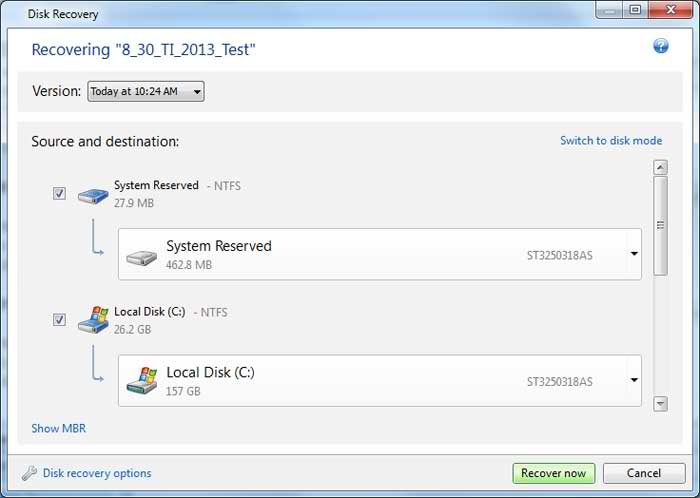Click the scrollbar down arrow
The width and height of the screenshot is (700, 498).
(660, 404)
